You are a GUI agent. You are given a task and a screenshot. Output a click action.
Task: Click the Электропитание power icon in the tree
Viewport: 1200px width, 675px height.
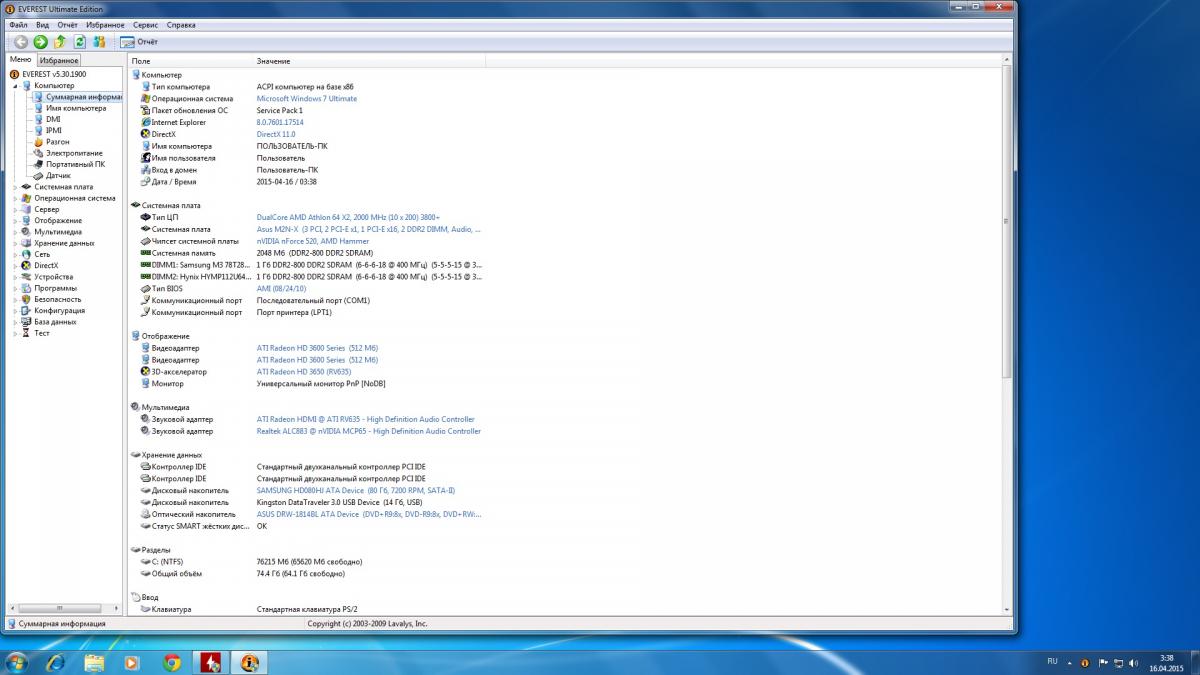click(39, 153)
